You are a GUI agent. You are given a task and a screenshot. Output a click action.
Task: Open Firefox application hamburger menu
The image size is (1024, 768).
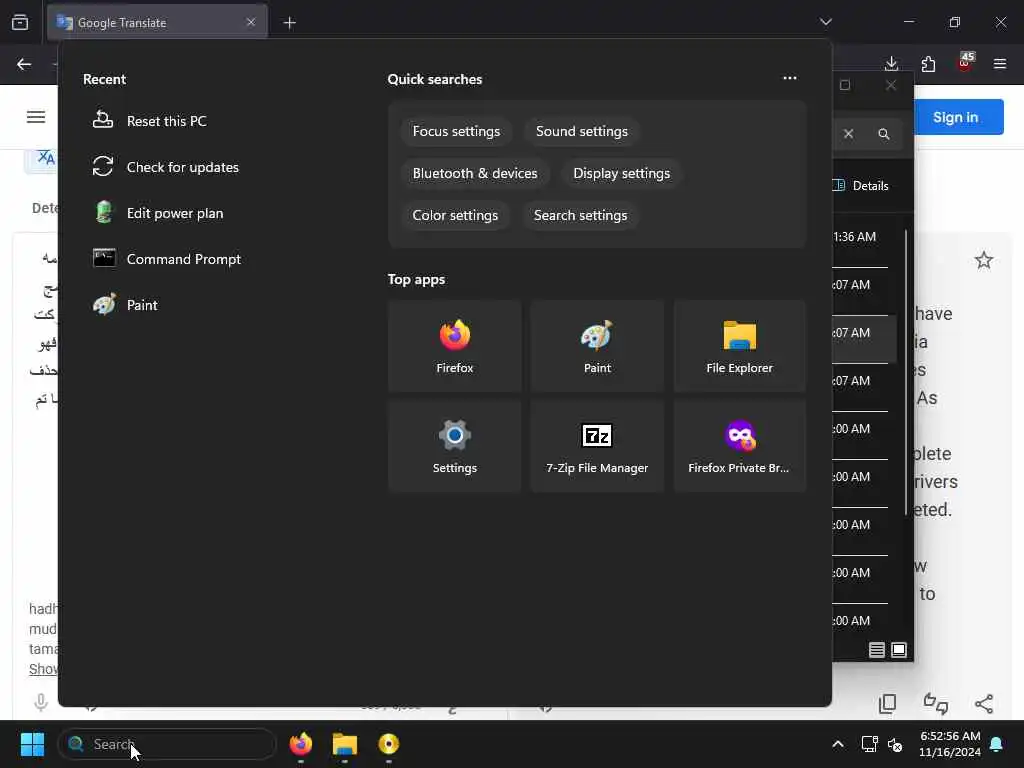point(1000,64)
